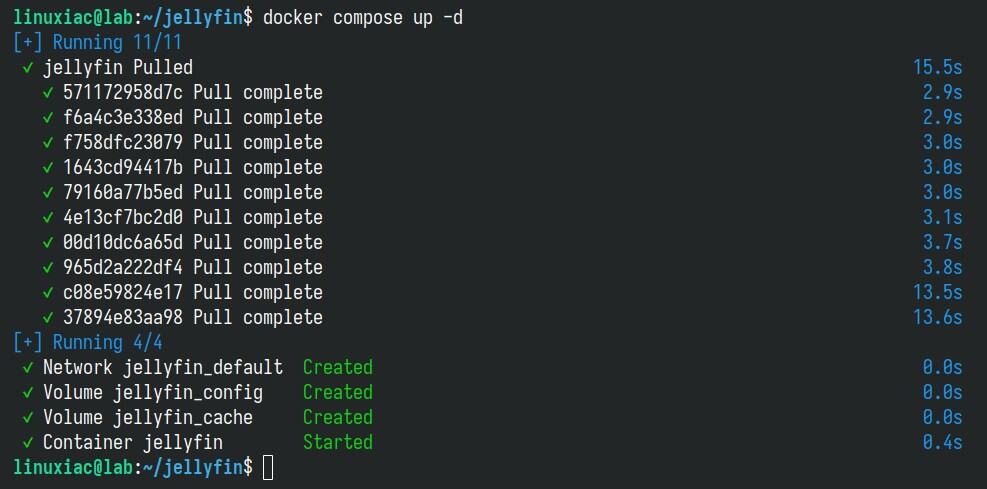The width and height of the screenshot is (987, 489).
Task: Select the checkmark next to Volume jellyfin_config
Action: 27,393
